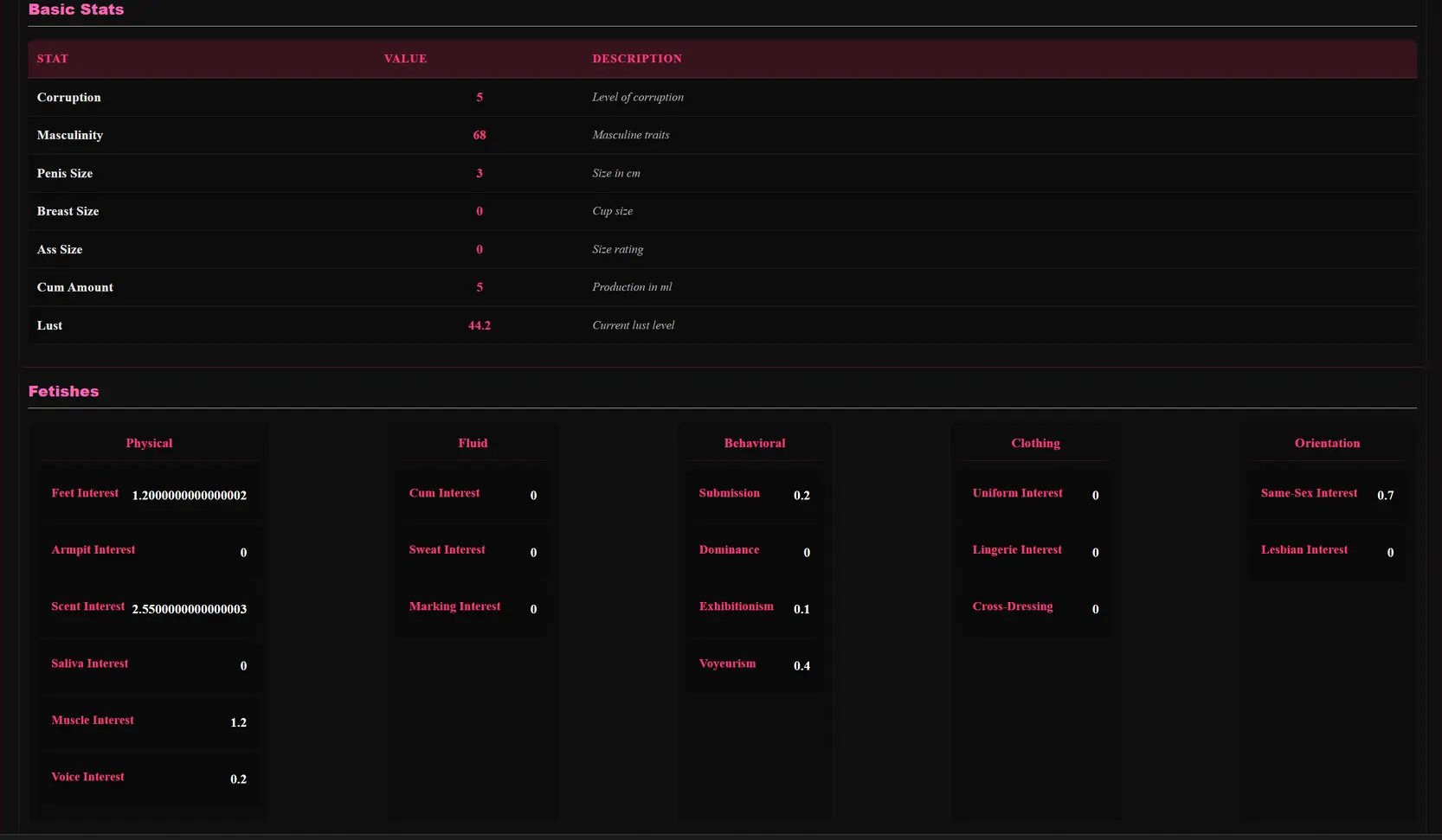Select the Clothing category header
The height and width of the screenshot is (840, 1442).
(1035, 444)
